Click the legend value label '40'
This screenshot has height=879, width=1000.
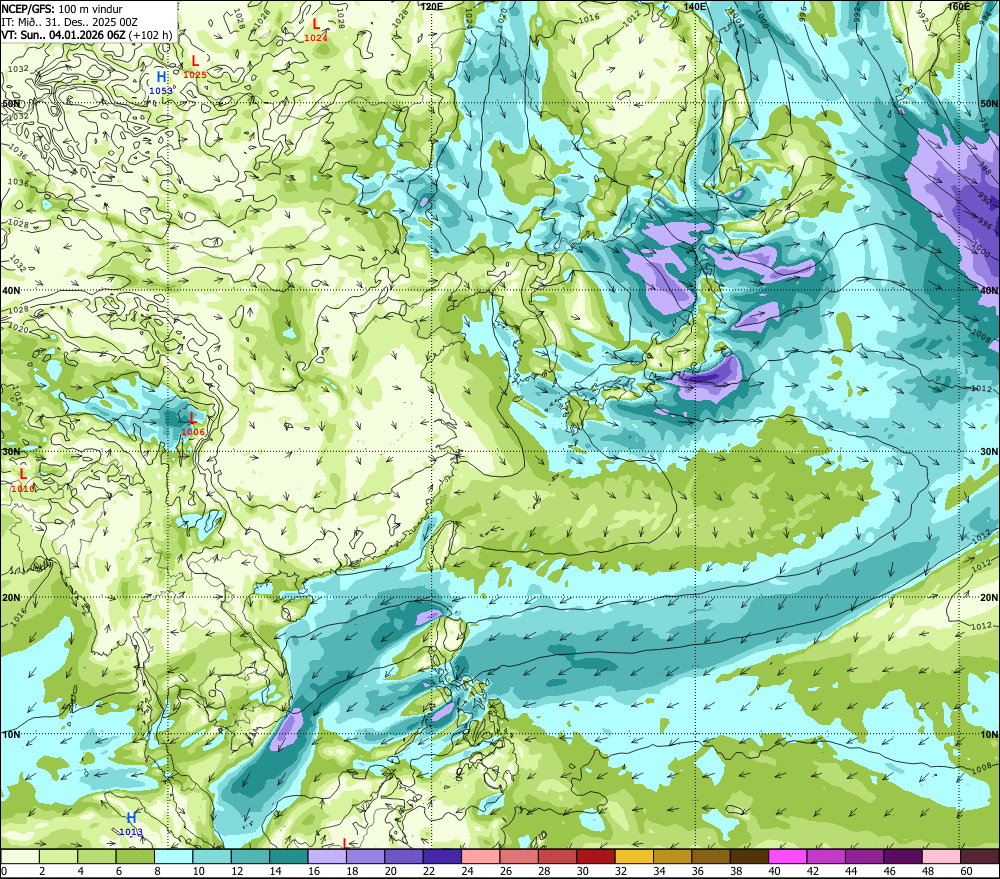click(x=774, y=871)
